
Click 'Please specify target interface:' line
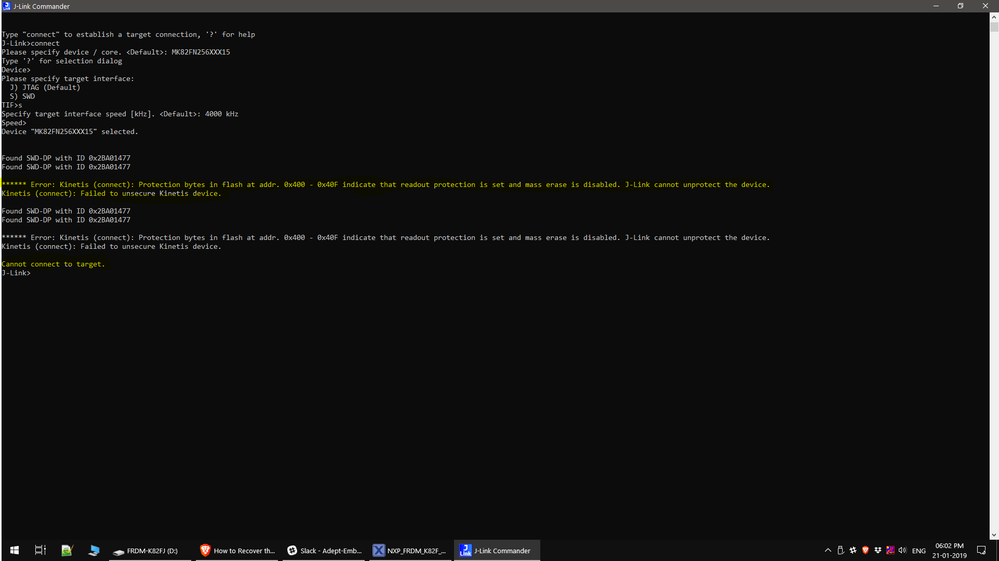tap(68, 78)
